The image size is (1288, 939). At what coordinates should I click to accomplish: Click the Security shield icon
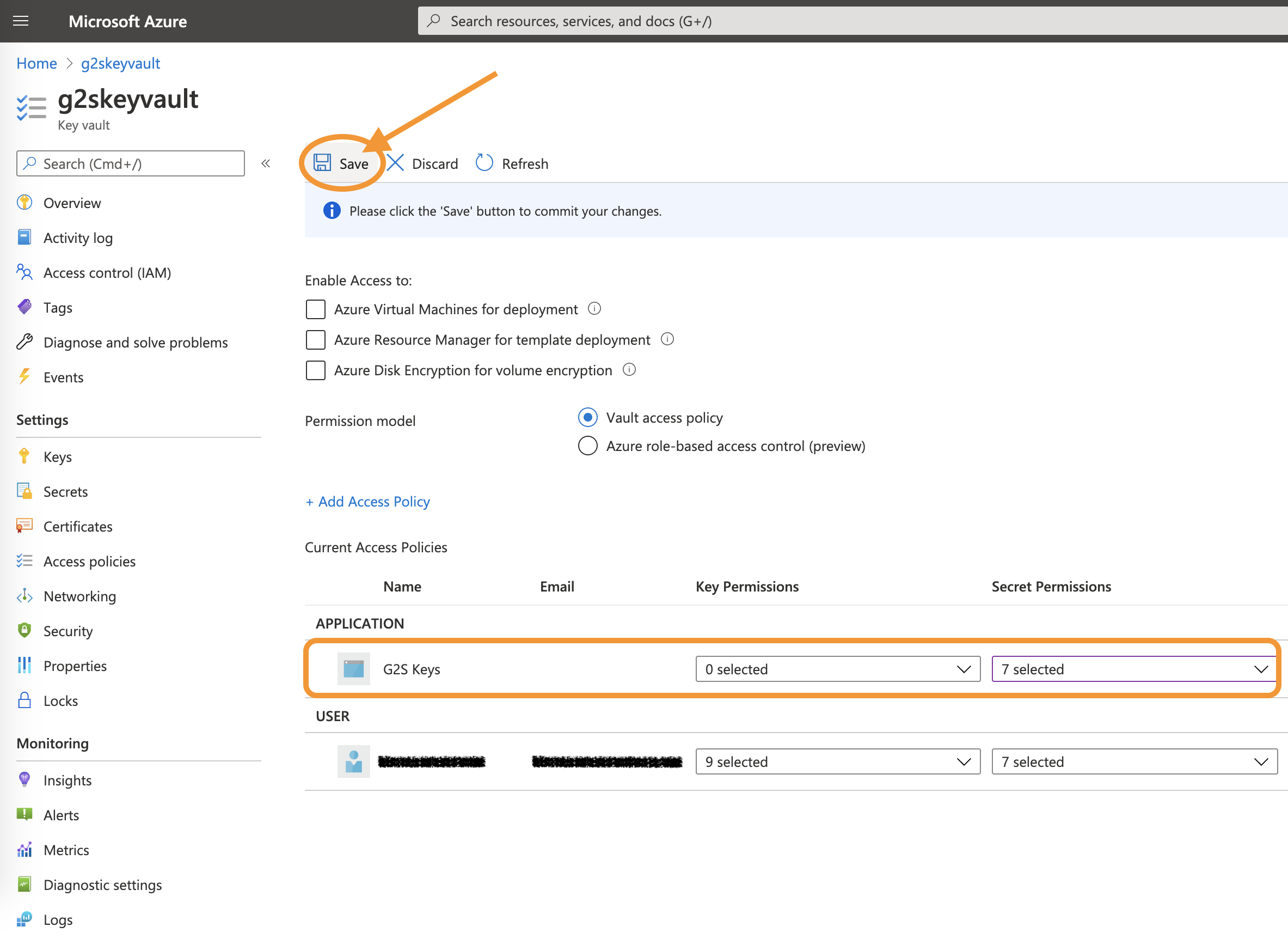click(24, 630)
